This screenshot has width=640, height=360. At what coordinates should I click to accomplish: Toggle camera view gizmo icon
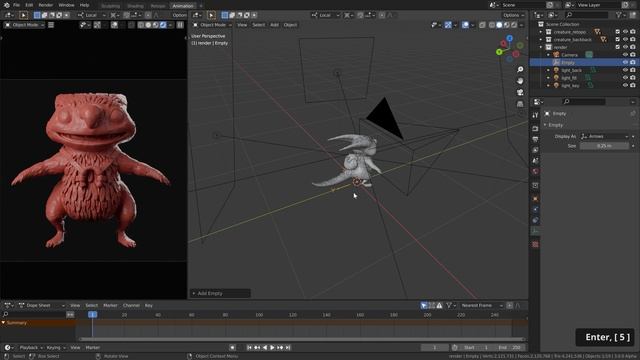[x=520, y=93]
